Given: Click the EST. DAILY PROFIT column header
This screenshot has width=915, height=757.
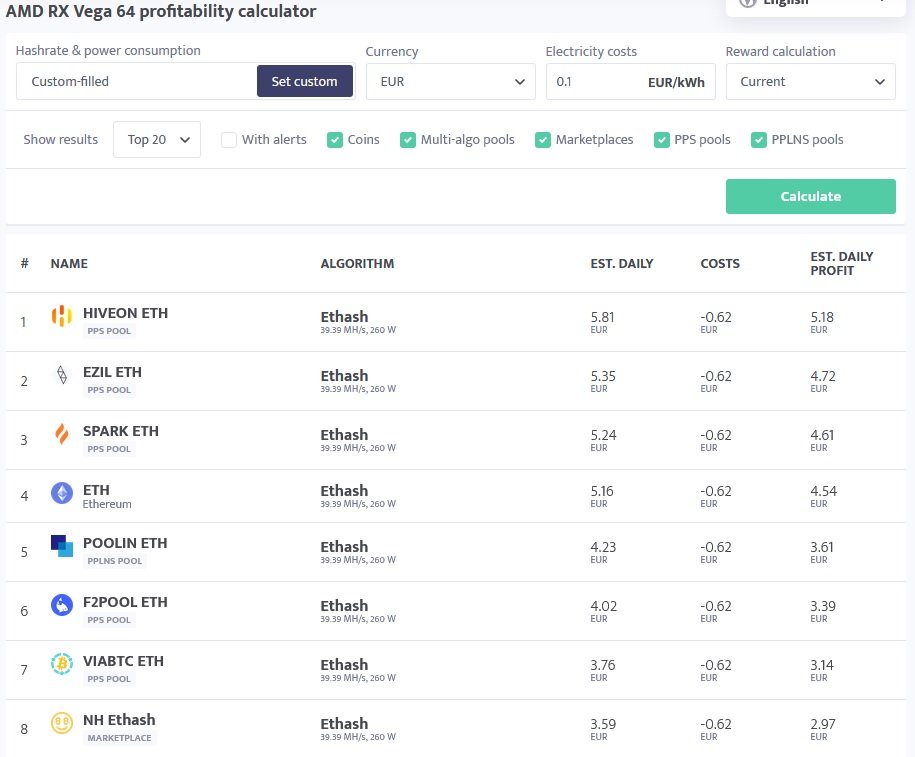Looking at the screenshot, I should click(x=841, y=263).
